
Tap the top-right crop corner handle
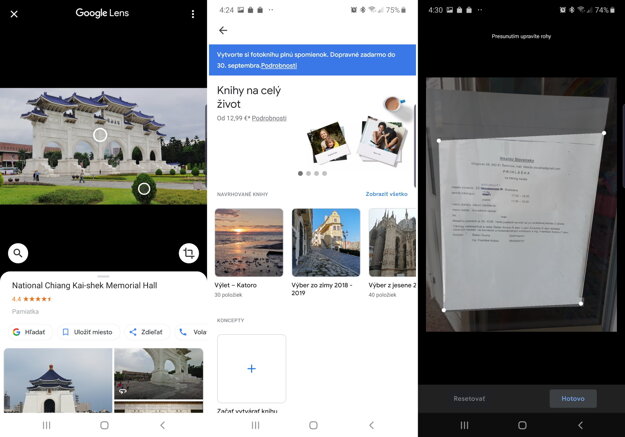pos(604,133)
